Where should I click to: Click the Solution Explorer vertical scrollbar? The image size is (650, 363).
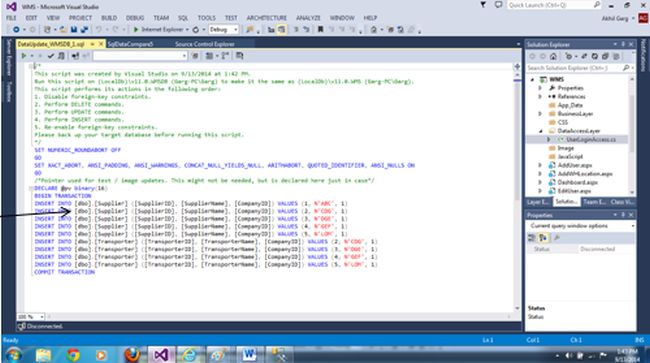point(632,135)
